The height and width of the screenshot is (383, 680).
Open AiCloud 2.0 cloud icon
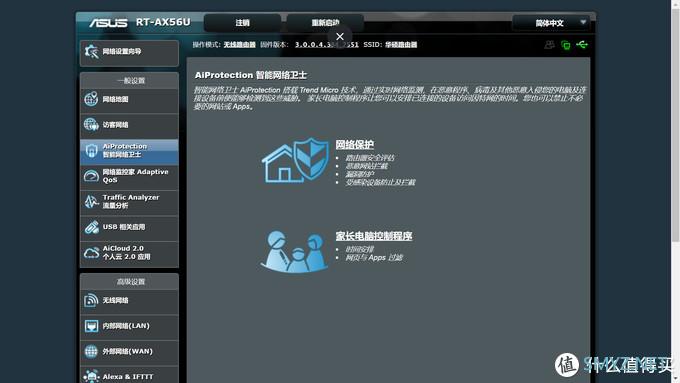91,252
